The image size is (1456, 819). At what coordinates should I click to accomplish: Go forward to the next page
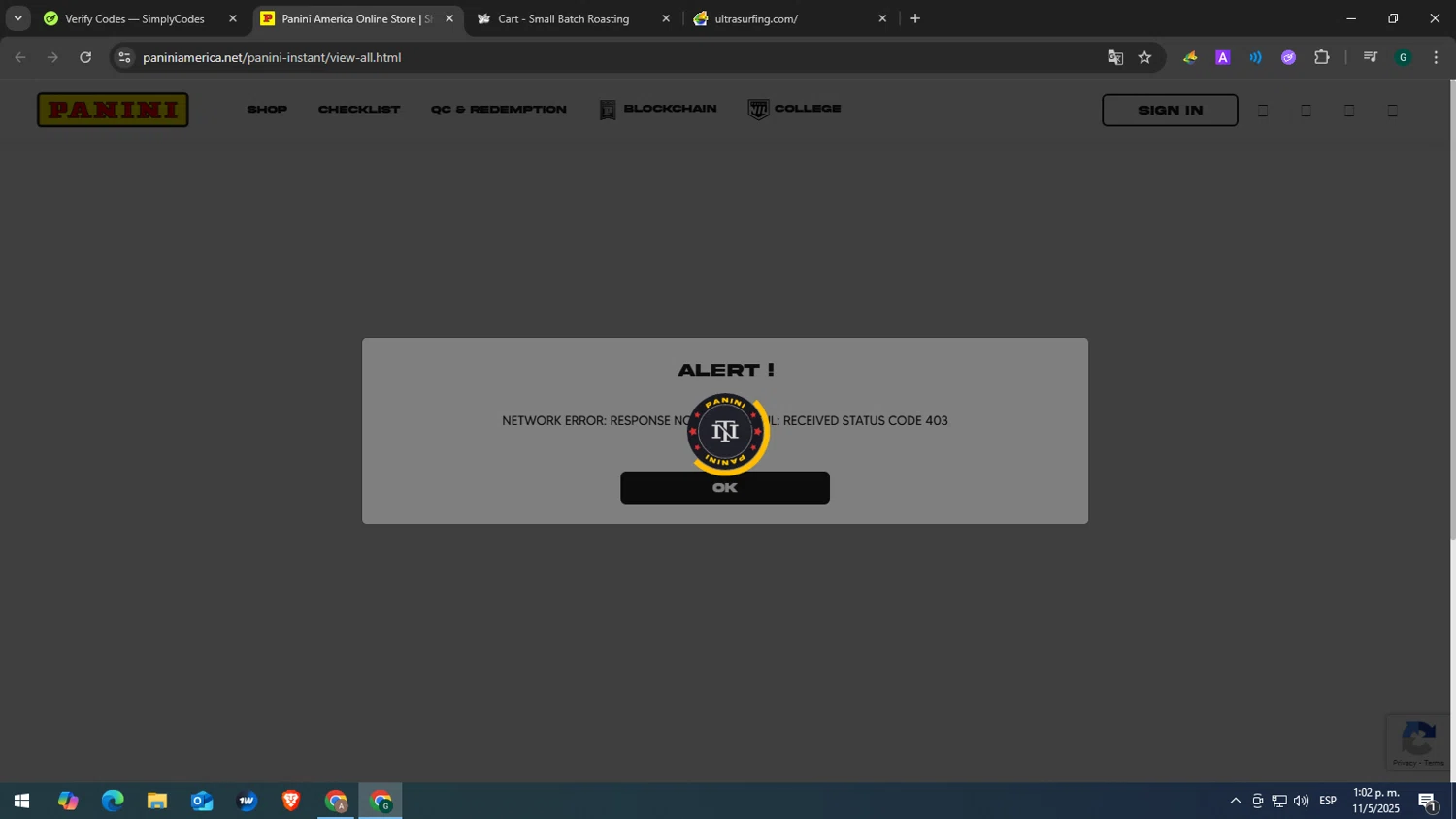pyautogui.click(x=53, y=57)
